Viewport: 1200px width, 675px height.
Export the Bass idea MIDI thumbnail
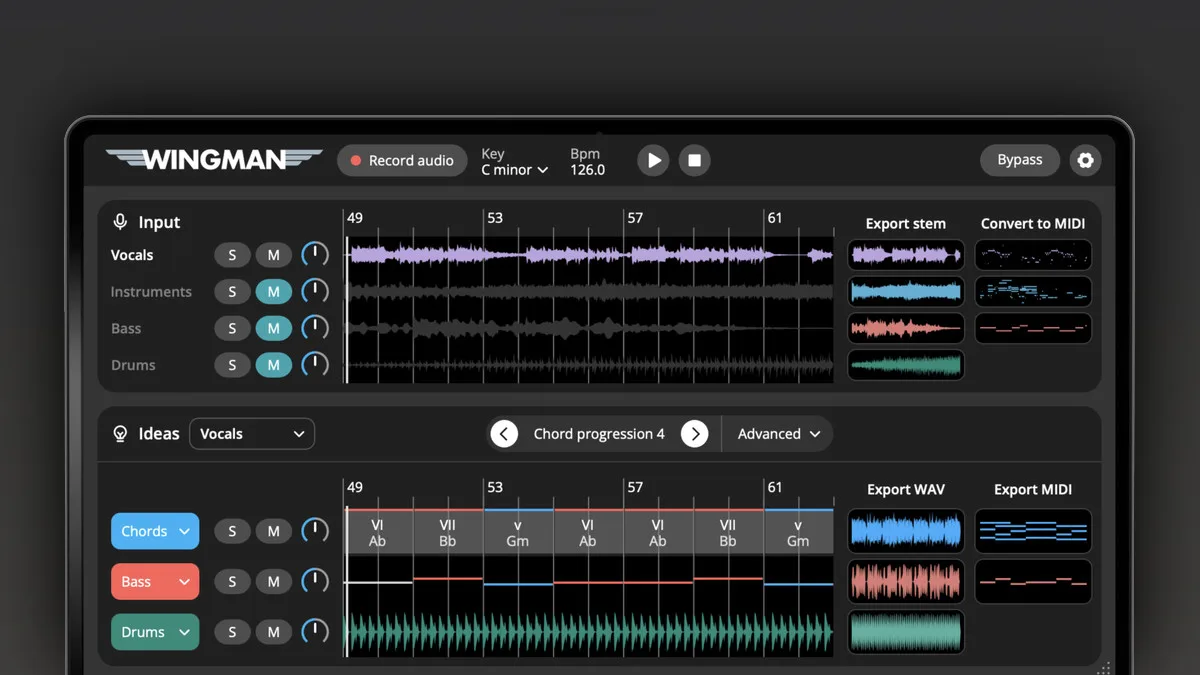click(x=1033, y=581)
